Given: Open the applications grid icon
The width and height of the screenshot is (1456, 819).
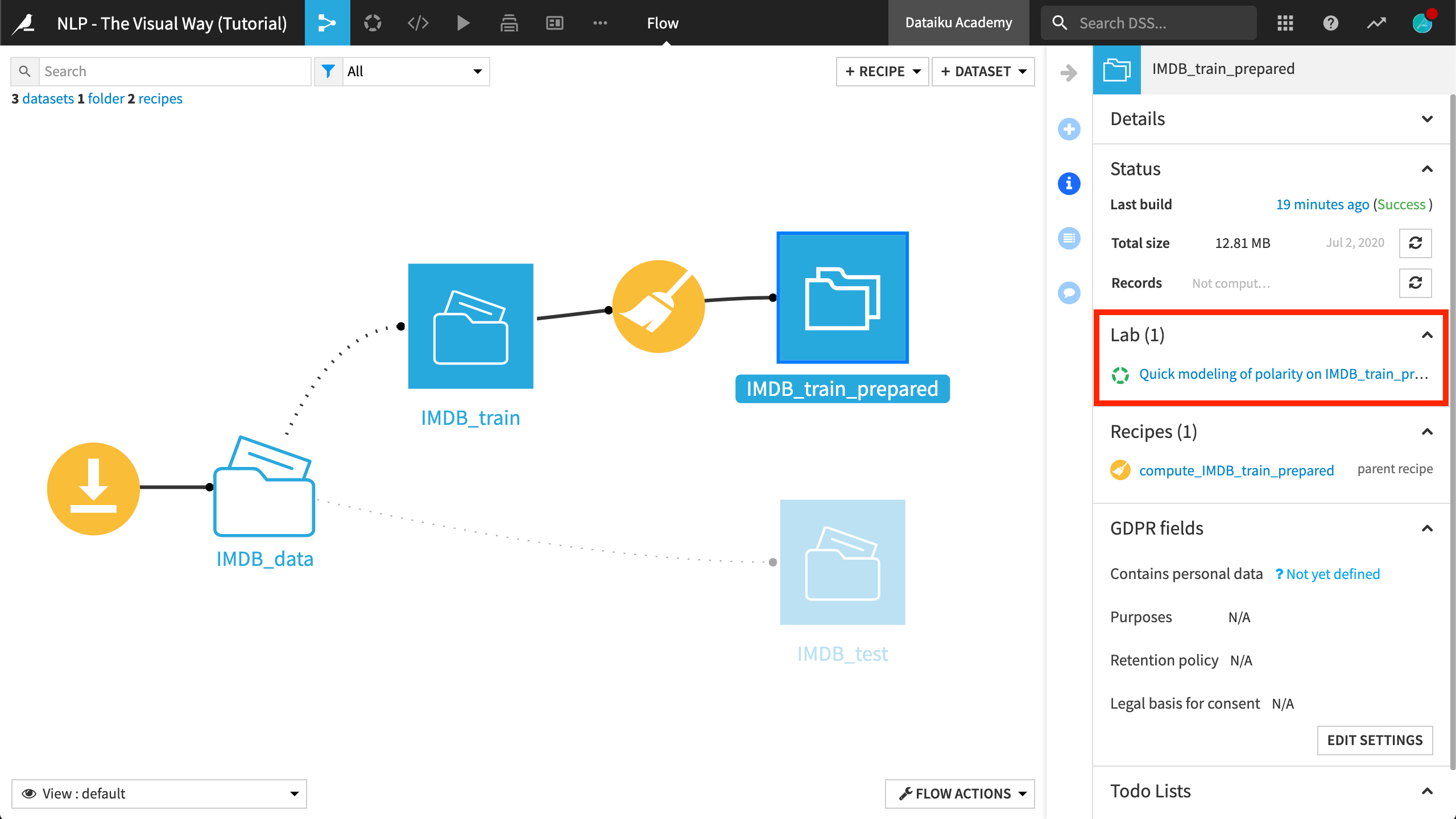Looking at the screenshot, I should pos(1285,23).
